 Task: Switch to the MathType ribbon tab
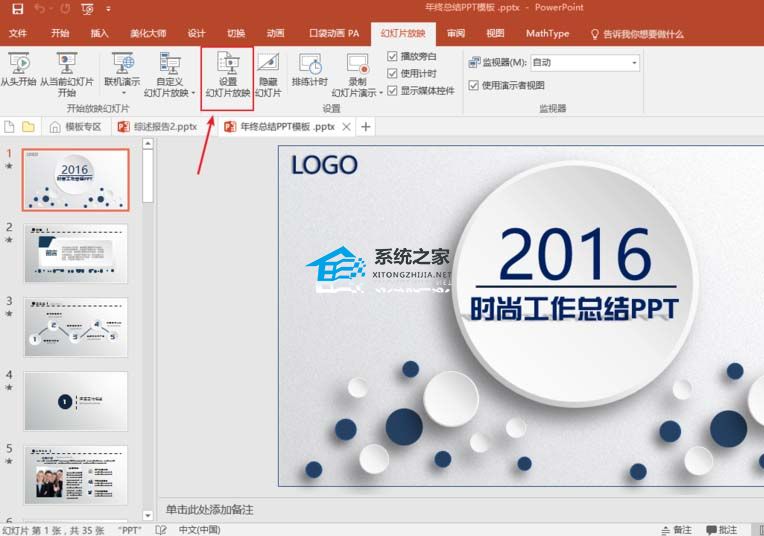[548, 33]
